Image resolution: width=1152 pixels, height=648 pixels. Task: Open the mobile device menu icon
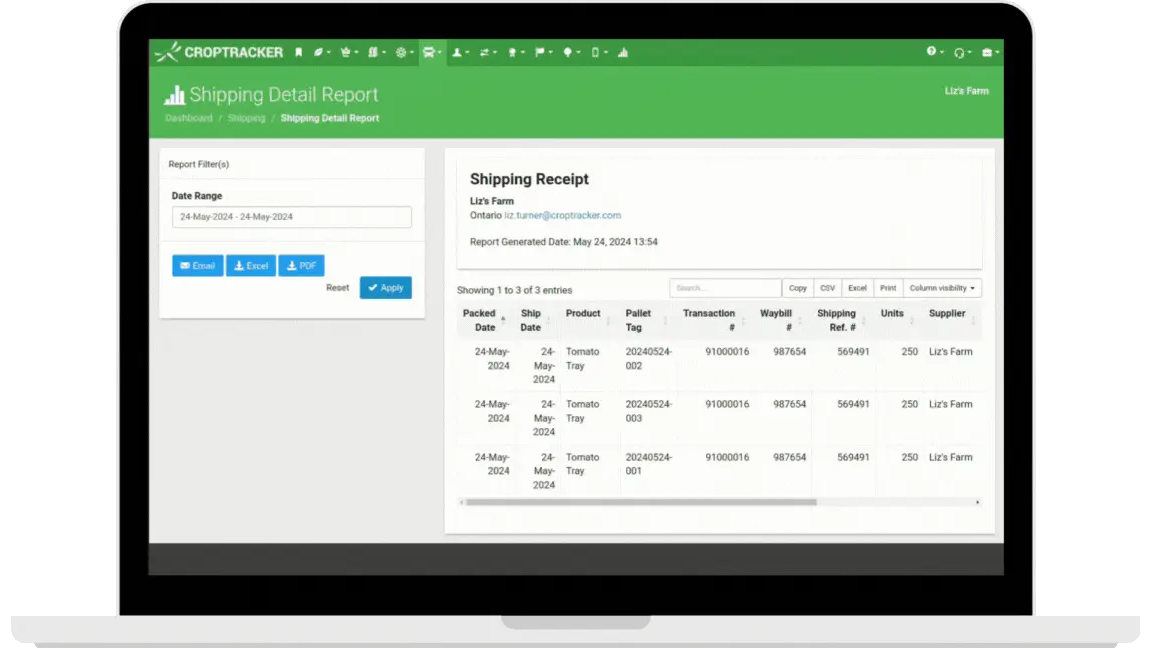click(598, 52)
